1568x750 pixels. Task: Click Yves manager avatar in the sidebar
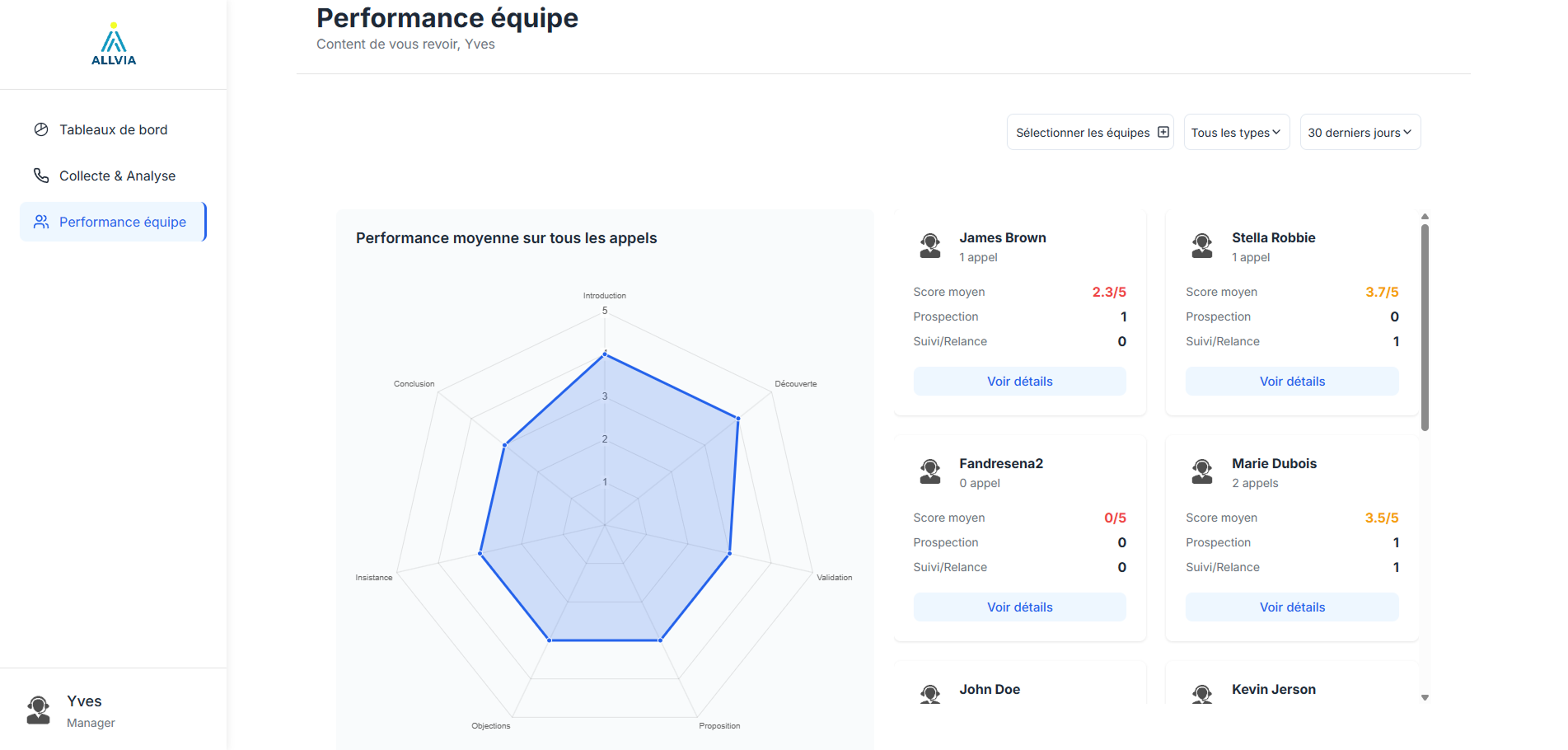[39, 710]
